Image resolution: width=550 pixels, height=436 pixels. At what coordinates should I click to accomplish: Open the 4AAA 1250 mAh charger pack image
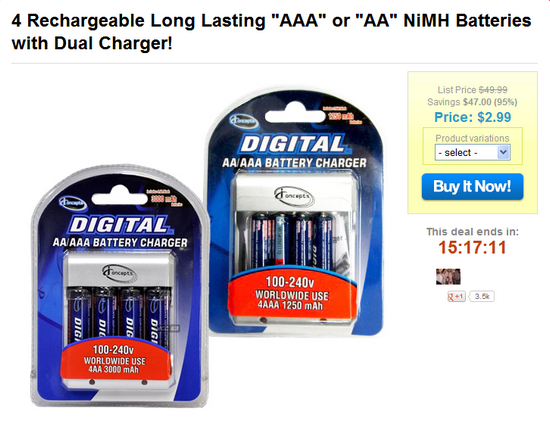(295, 212)
